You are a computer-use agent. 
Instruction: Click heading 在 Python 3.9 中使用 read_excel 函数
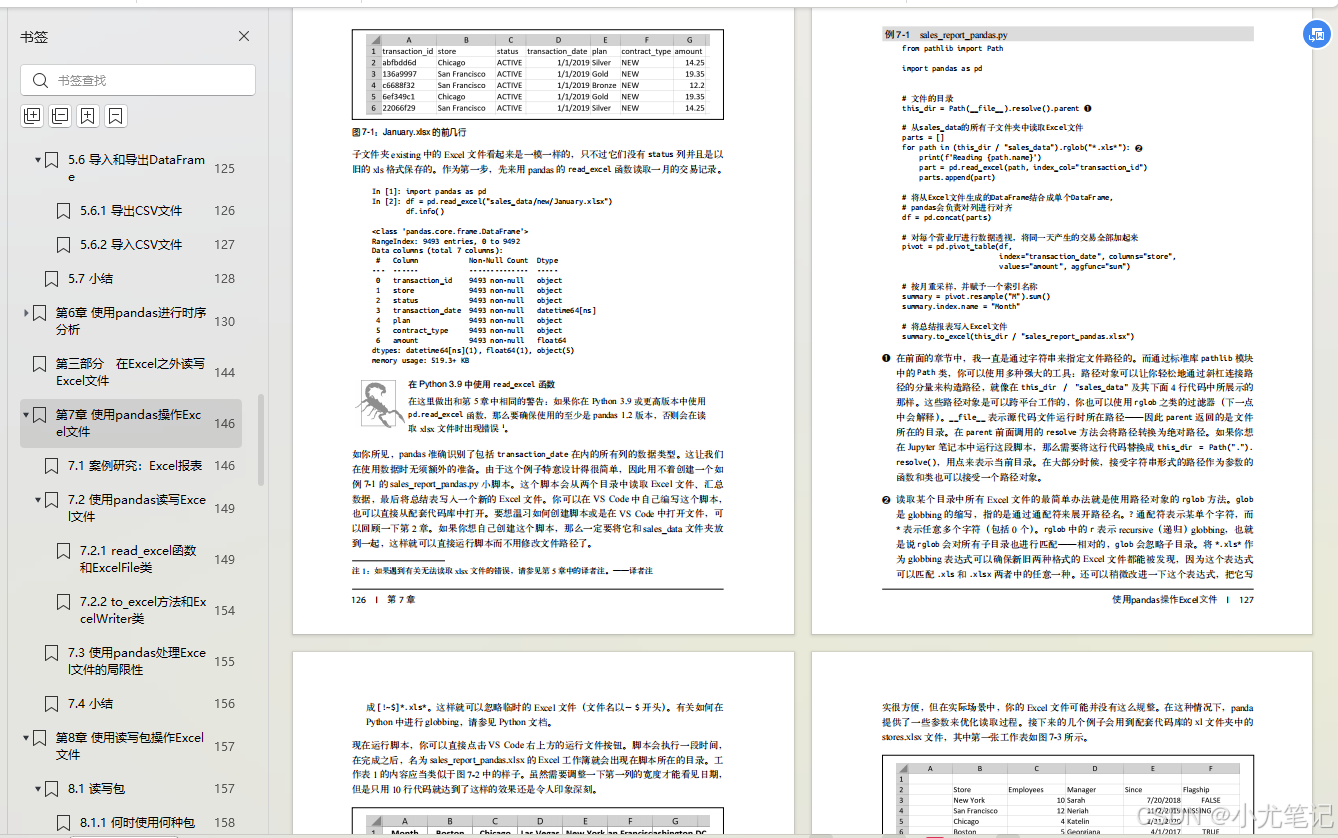pyautogui.click(x=481, y=384)
